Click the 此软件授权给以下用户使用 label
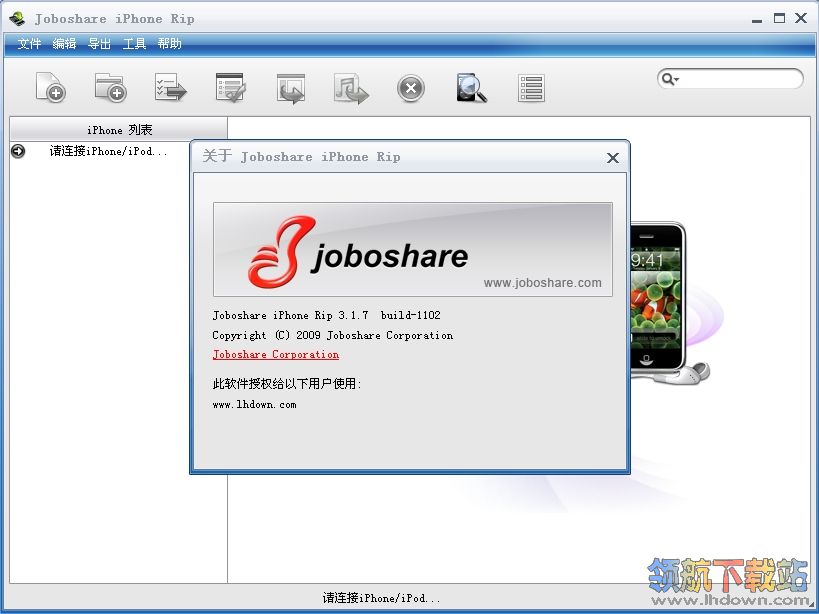819x614 pixels. (287, 384)
